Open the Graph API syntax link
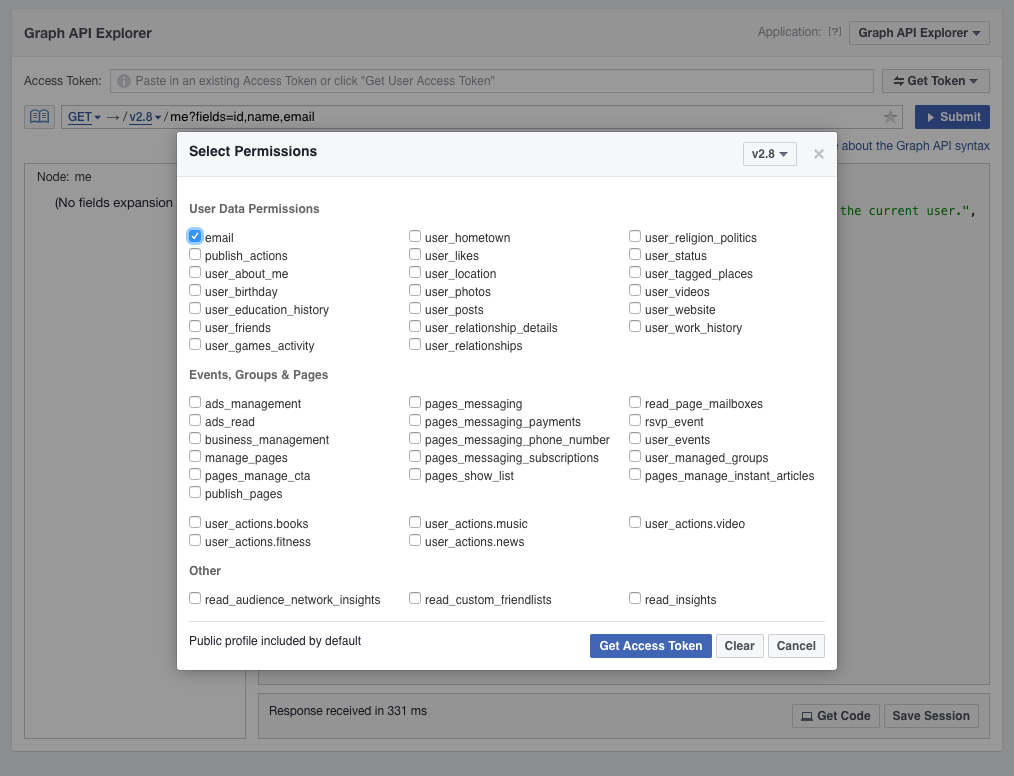 coord(915,146)
